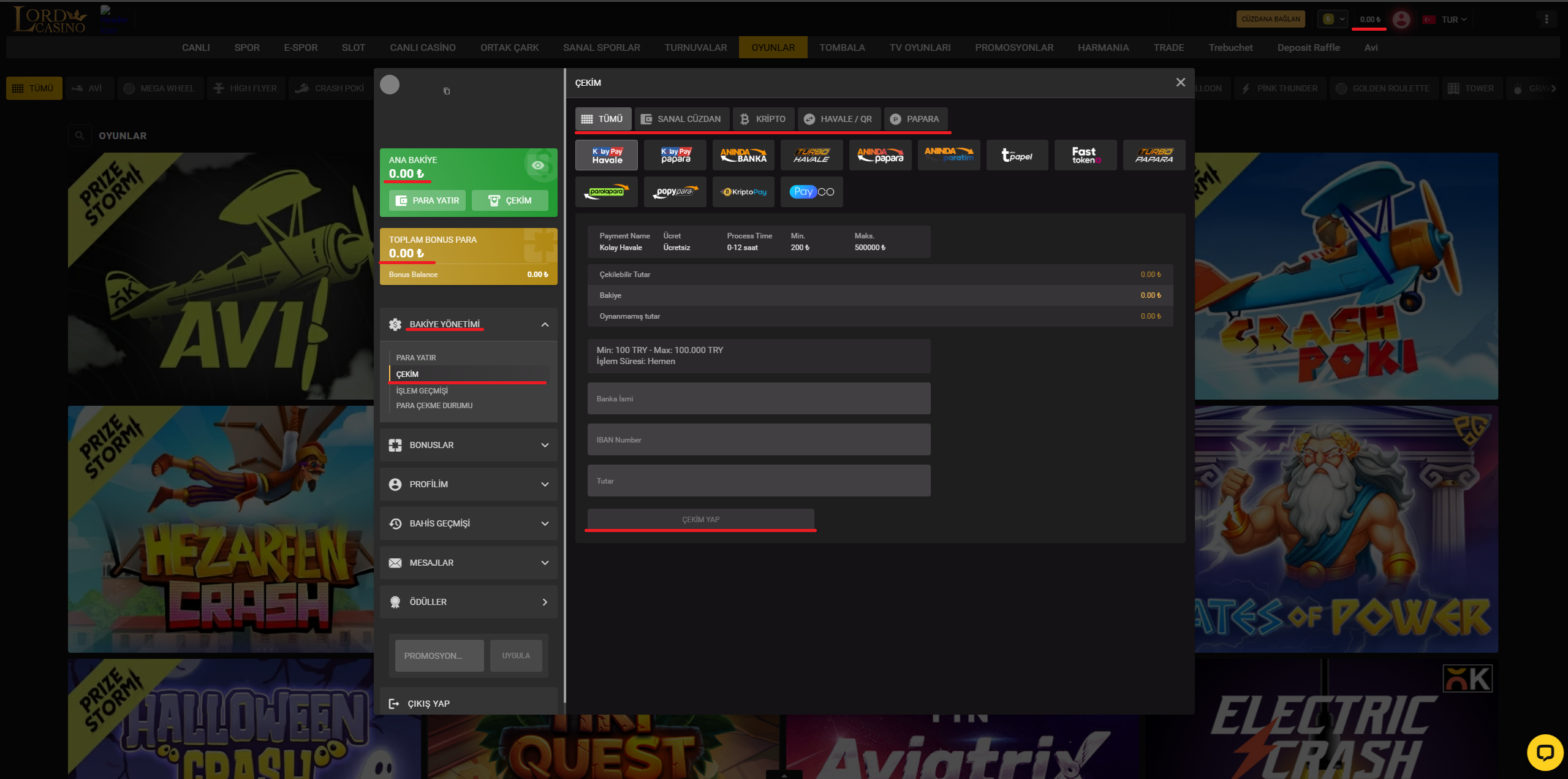Viewport: 1568px width, 779px height.
Task: Switch to the TÜMÜ payment tab
Action: pyautogui.click(x=603, y=119)
